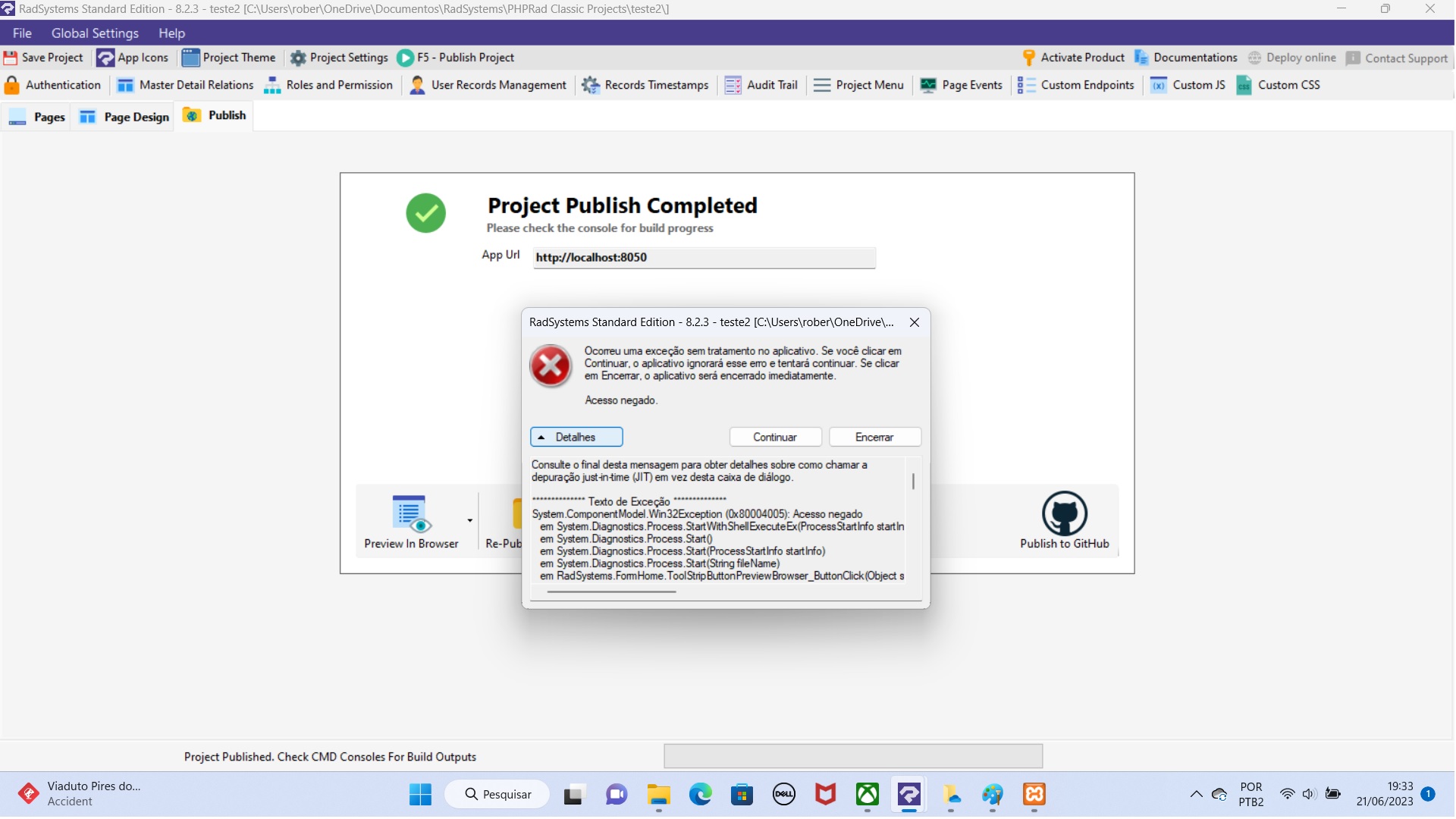Switch to Page Design tab
Viewport: 1456px width, 819px height.
[124, 117]
